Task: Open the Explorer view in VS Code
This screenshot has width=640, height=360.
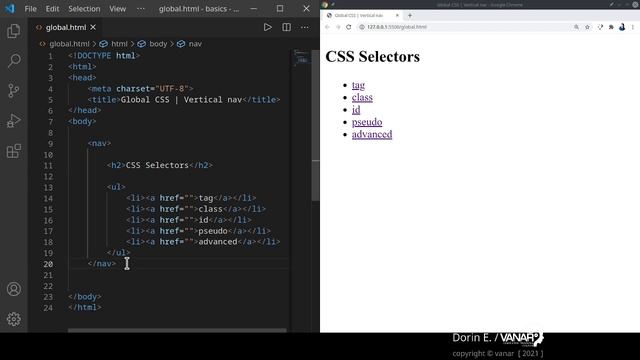Action: (13, 31)
